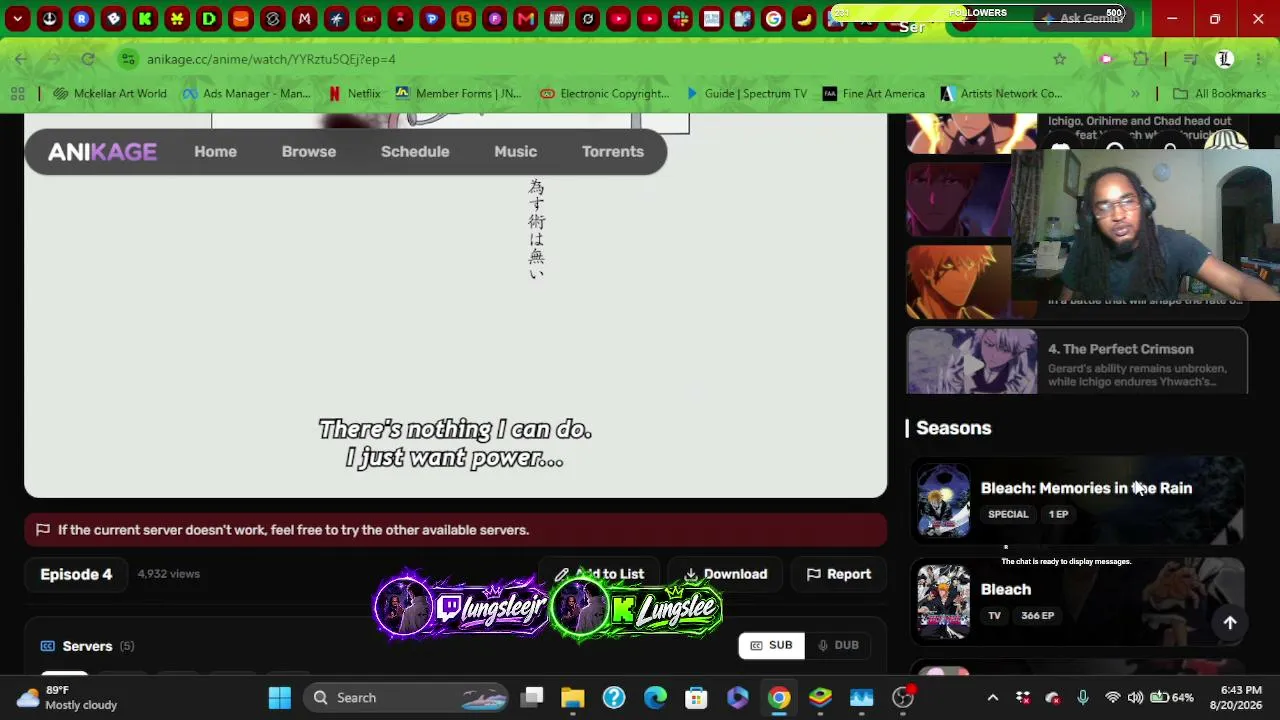The height and width of the screenshot is (720, 1280).
Task: Expand the bookmarks overflow chevron
Action: click(x=1135, y=94)
